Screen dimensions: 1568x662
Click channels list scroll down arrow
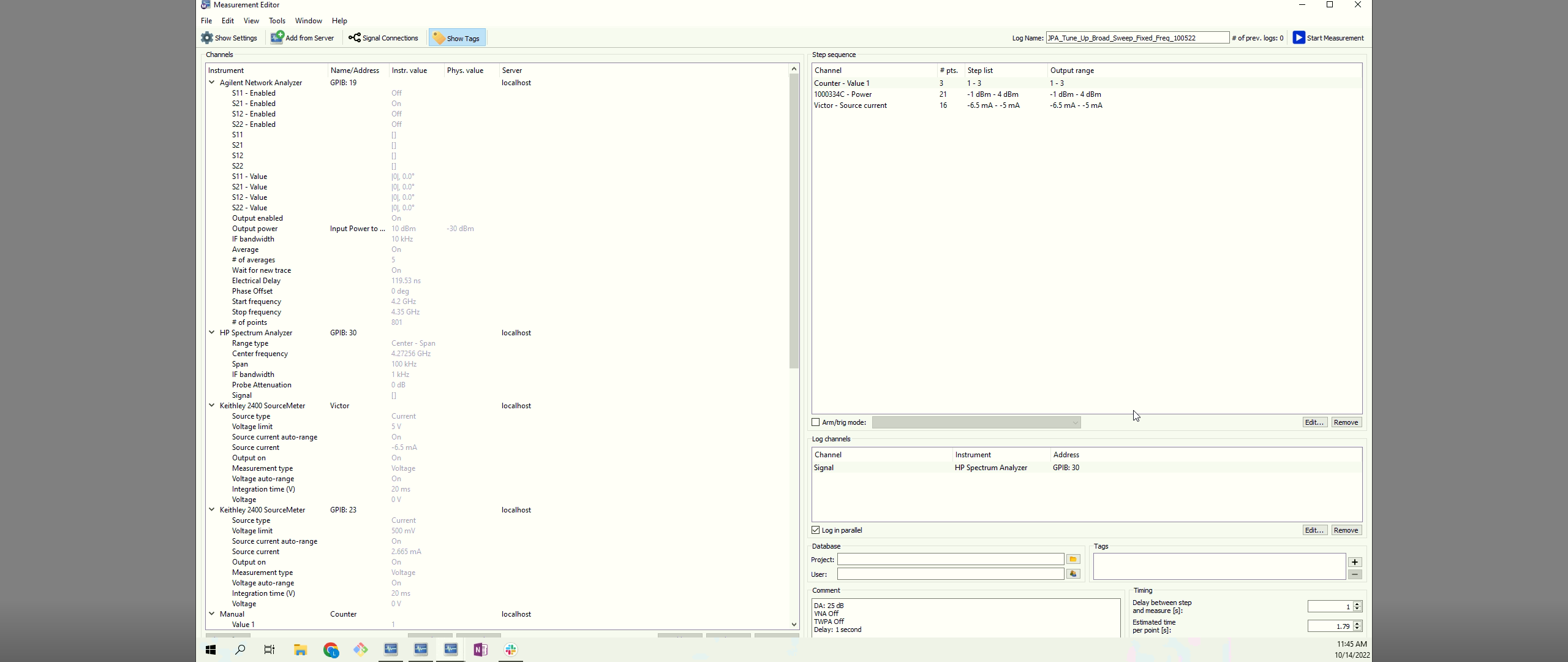tap(794, 625)
